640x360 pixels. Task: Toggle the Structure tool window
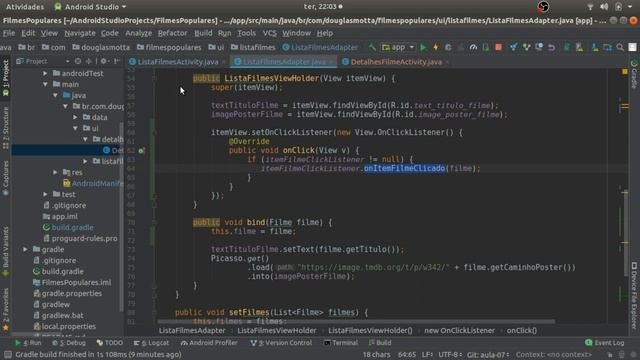[6, 128]
